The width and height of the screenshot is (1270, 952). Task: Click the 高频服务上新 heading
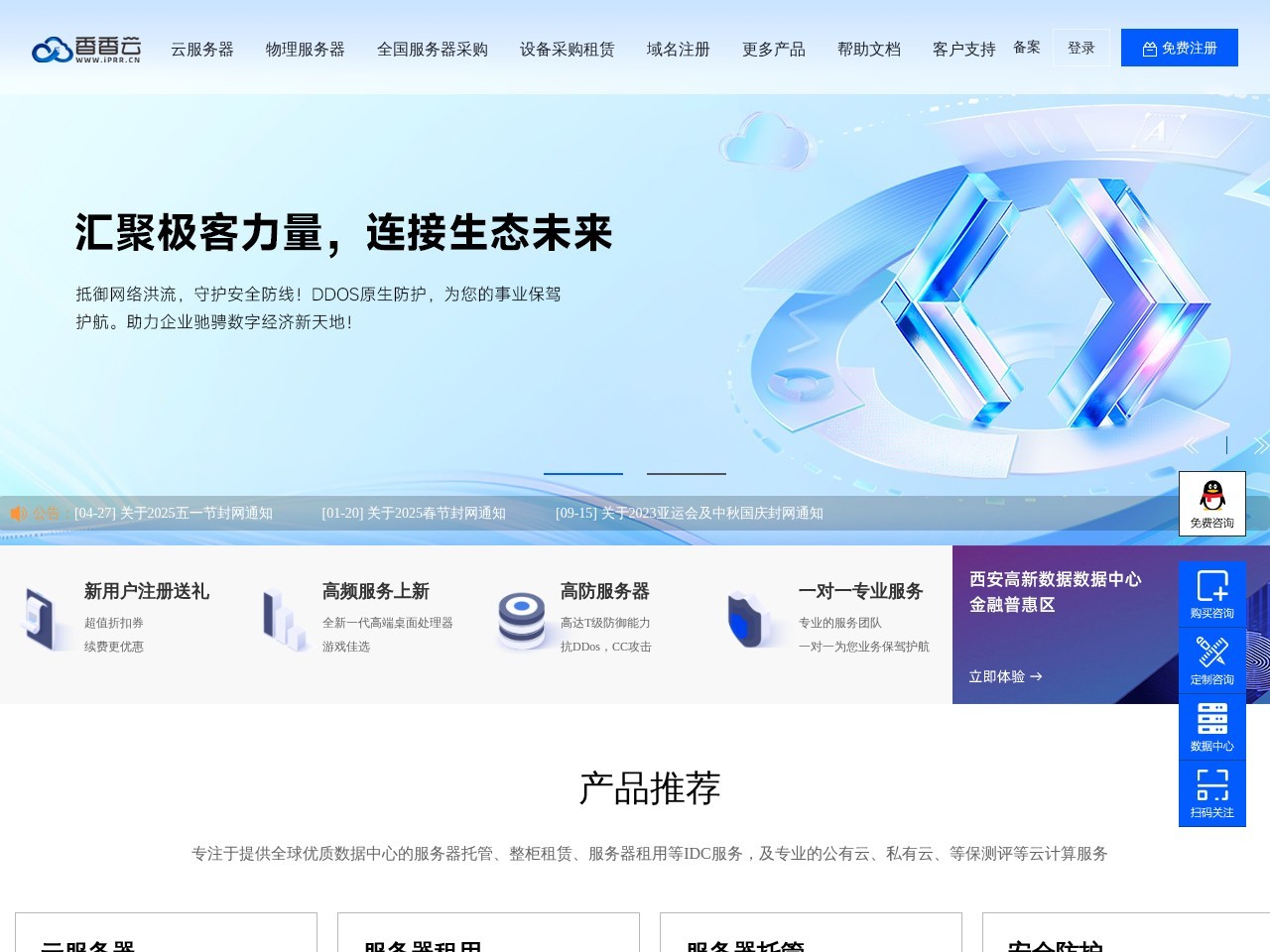click(x=376, y=591)
